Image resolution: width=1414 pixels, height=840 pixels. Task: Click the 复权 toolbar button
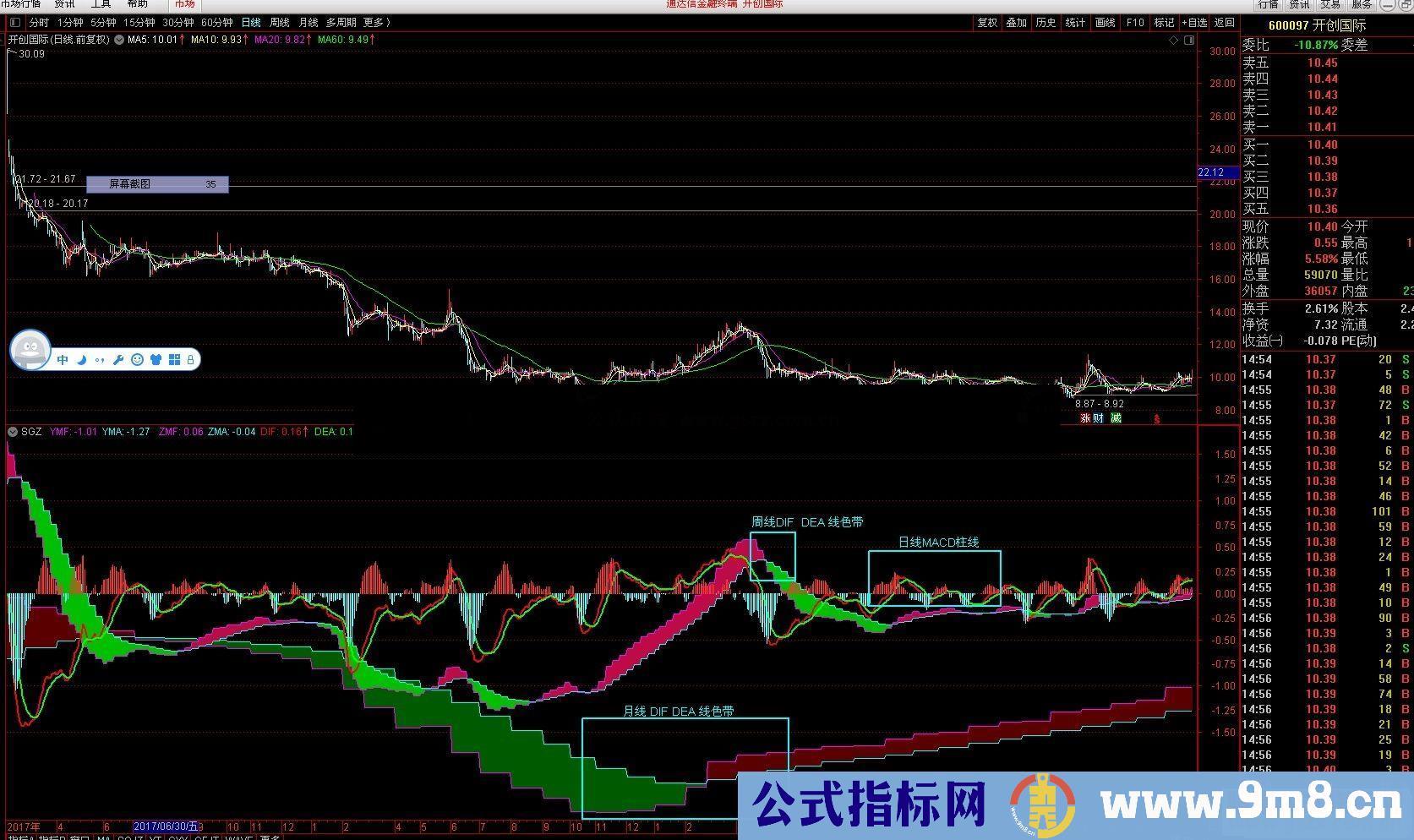pos(987,23)
